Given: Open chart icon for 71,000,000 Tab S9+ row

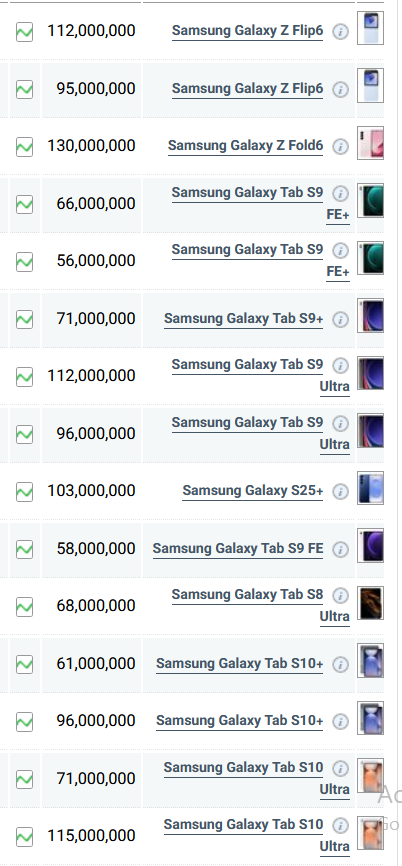Looking at the screenshot, I should pos(24,319).
